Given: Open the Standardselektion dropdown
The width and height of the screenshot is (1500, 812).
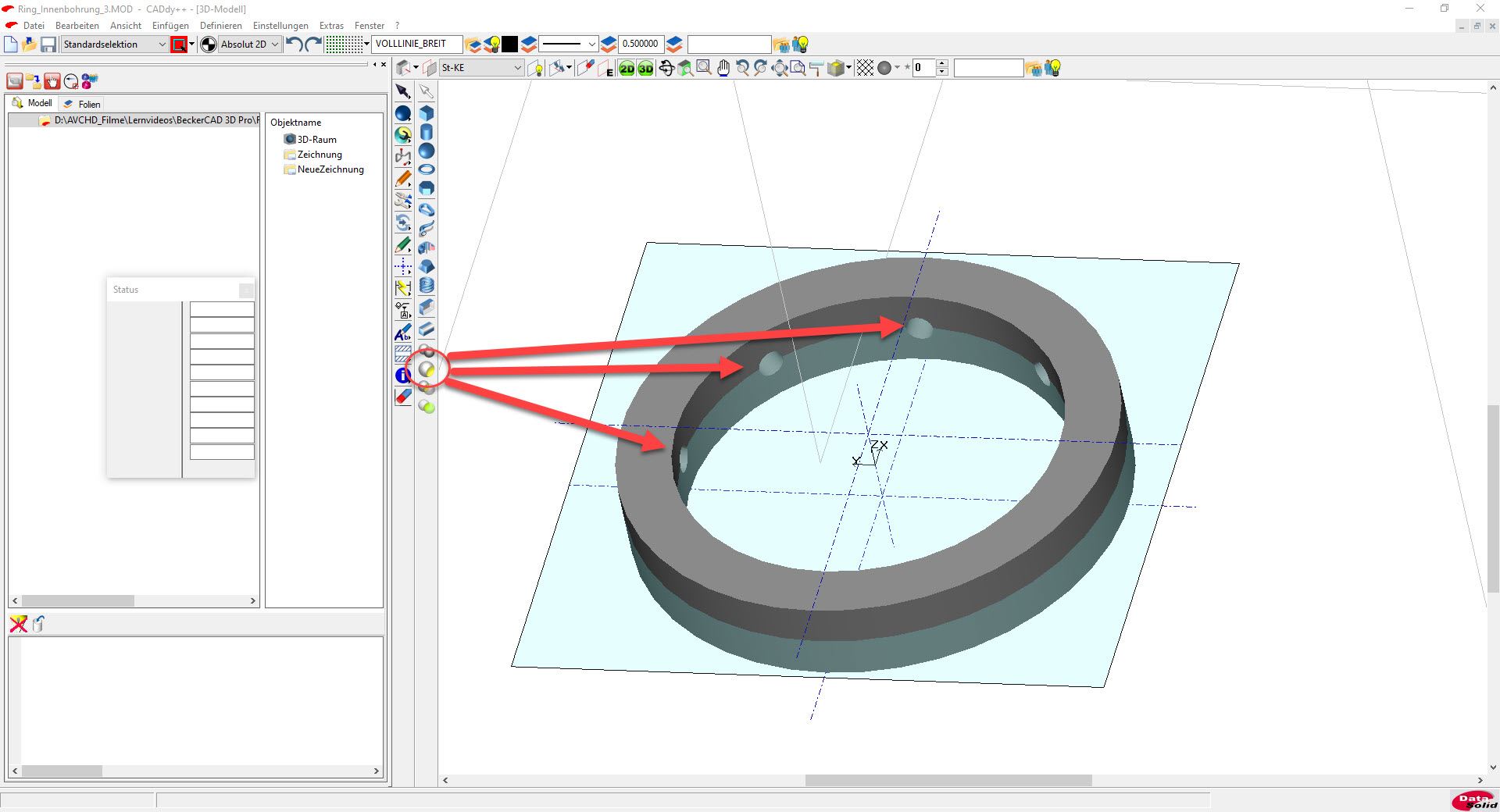Looking at the screenshot, I should pos(162,45).
